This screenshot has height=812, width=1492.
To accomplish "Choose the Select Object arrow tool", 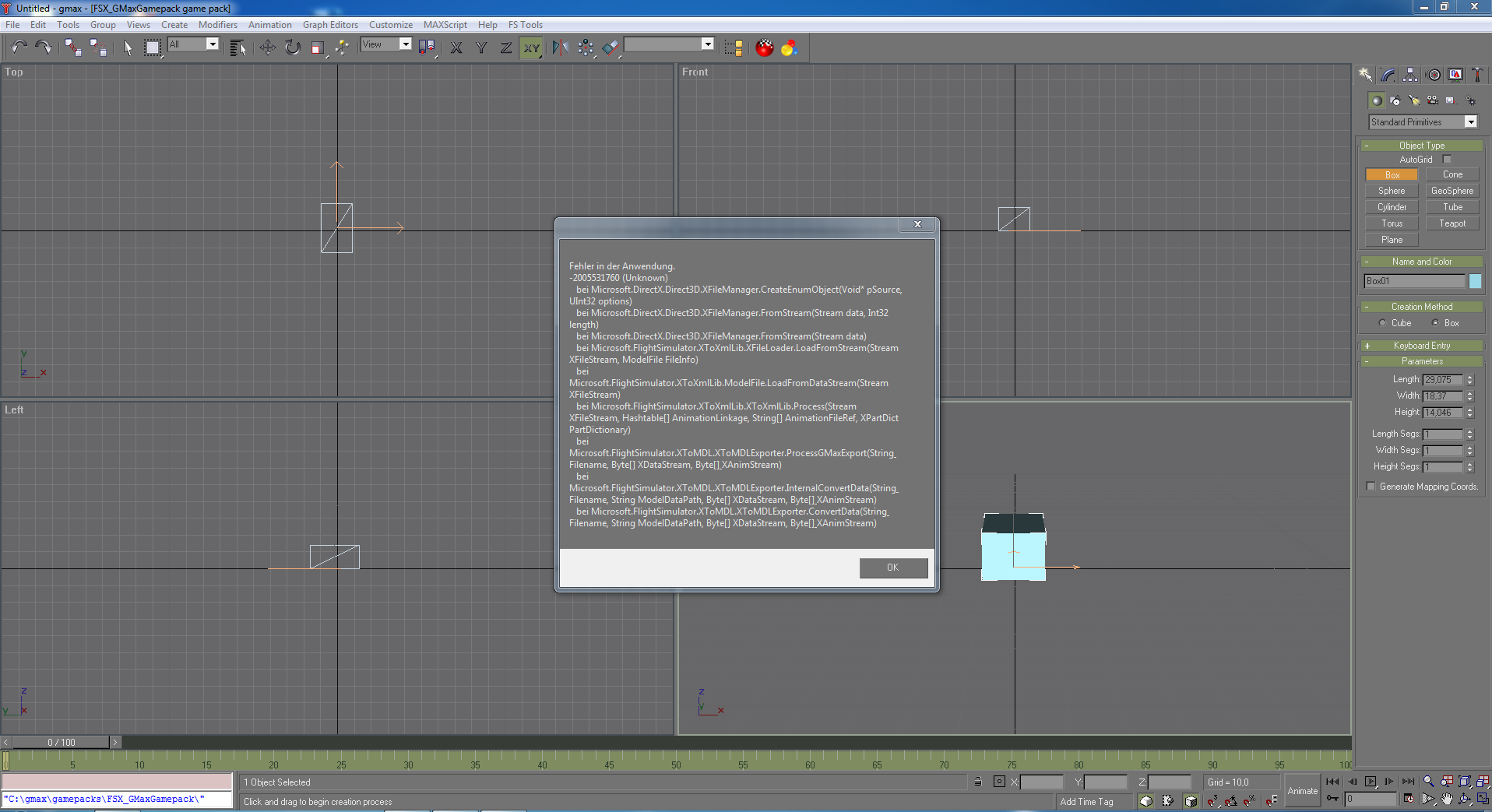I will tap(128, 47).
